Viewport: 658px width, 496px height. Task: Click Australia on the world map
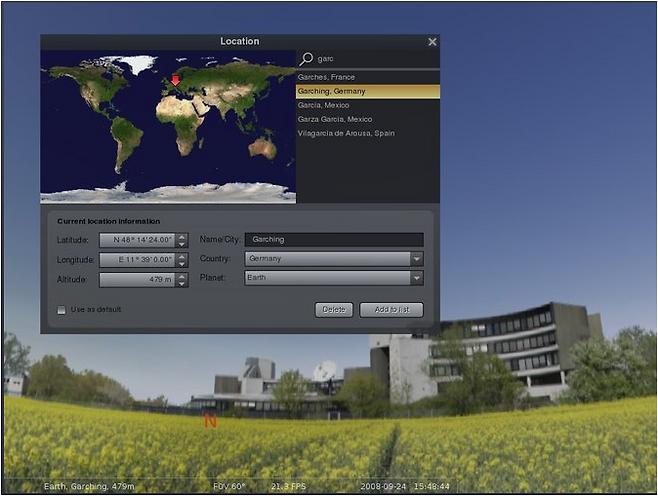[x=262, y=146]
